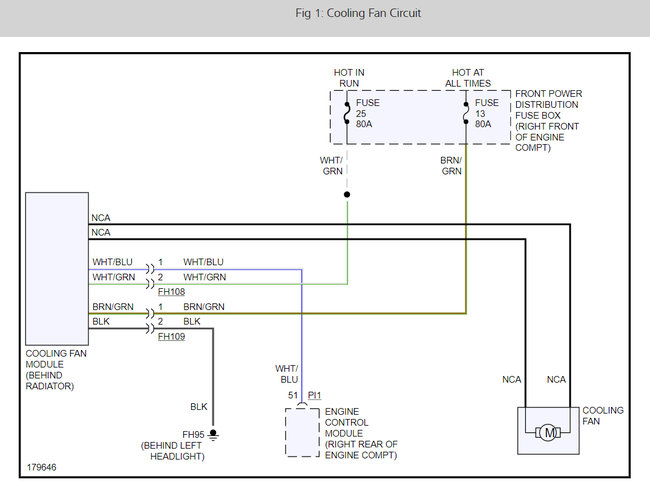The width and height of the screenshot is (650, 485).
Task: Click the 'COOLING FAN MODULE (BEHIND RADIATOR)' label
Action: 56,370
